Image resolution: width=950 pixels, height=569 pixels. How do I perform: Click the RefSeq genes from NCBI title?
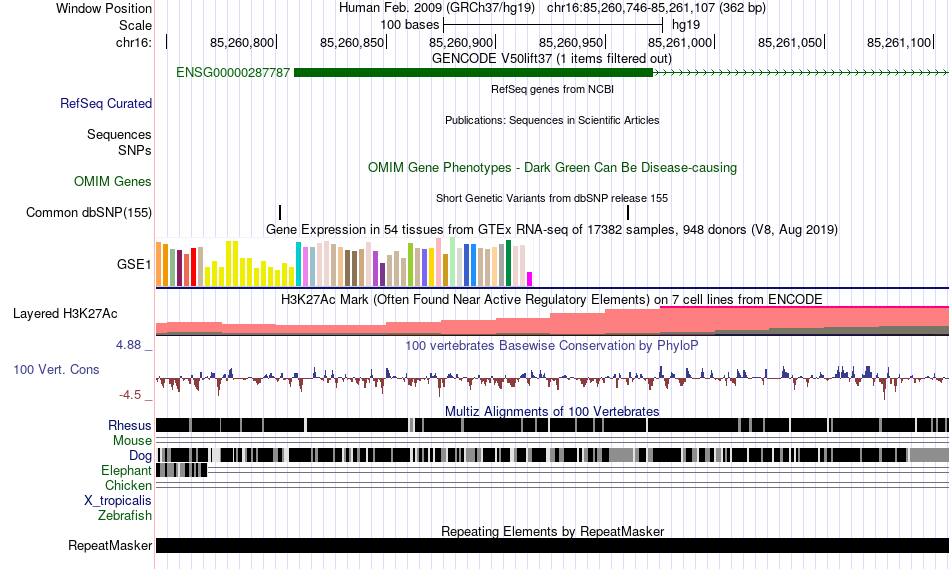pos(552,89)
